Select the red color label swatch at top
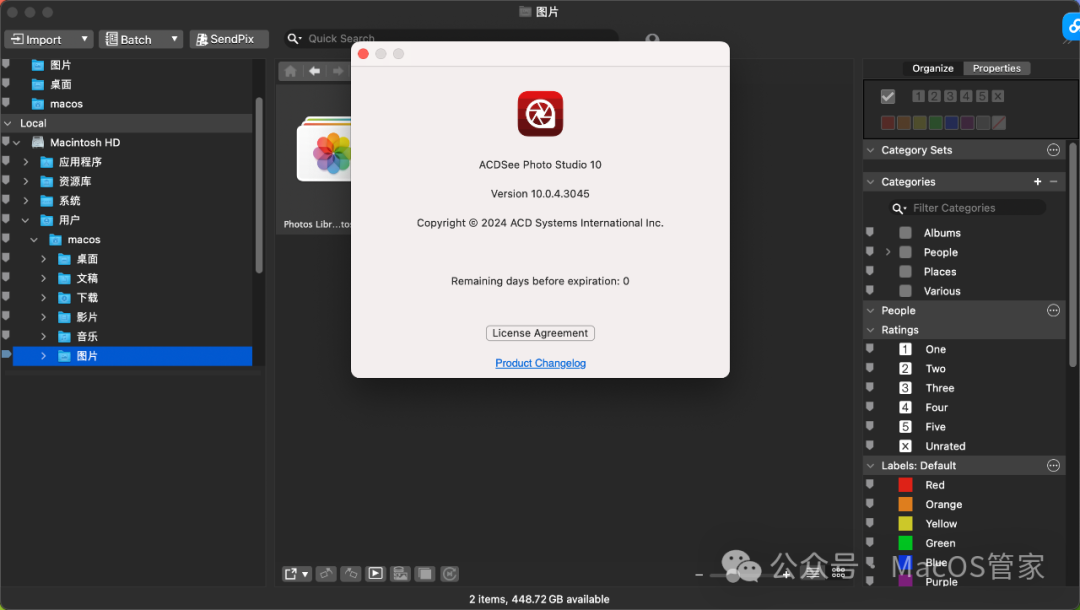Screen dimensions: 1080x610 point(888,123)
